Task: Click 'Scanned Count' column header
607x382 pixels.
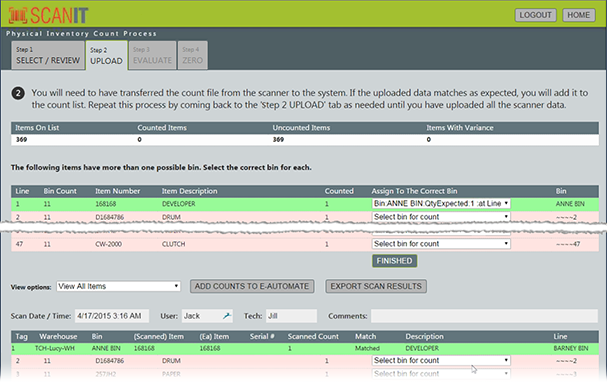Action: (x=313, y=337)
